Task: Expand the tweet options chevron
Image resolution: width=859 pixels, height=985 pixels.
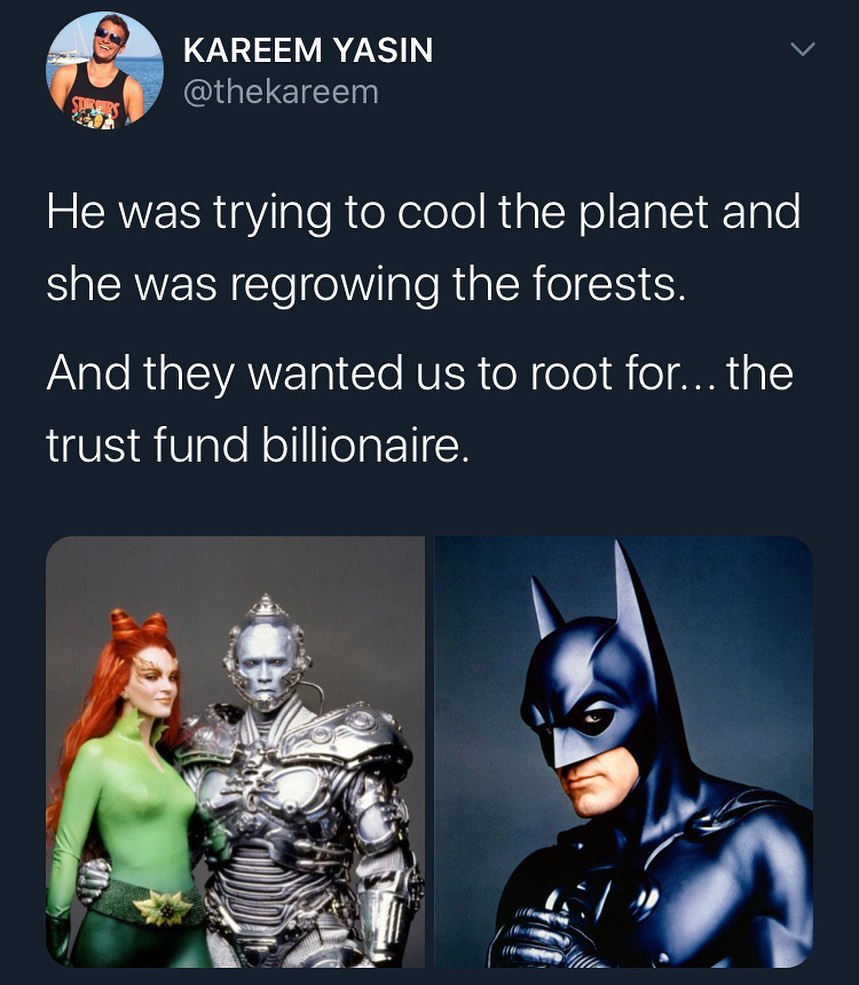Action: (x=802, y=50)
